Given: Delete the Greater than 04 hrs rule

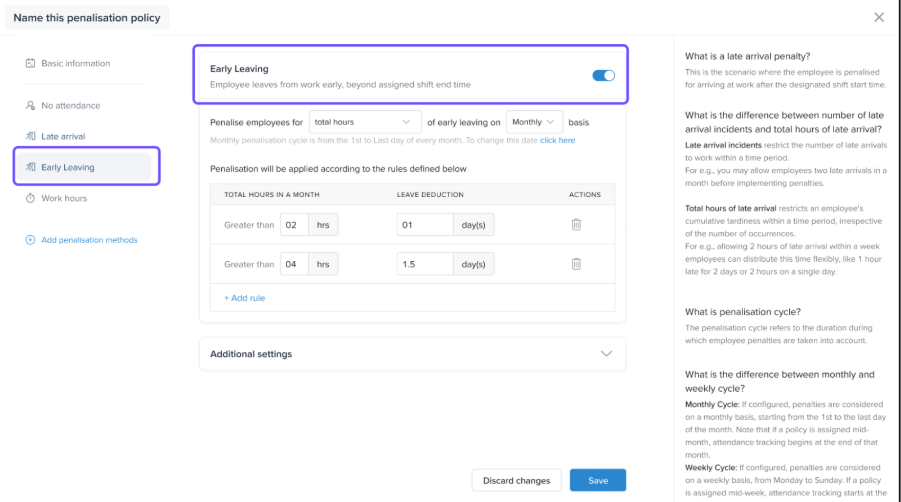Looking at the screenshot, I should point(576,264).
